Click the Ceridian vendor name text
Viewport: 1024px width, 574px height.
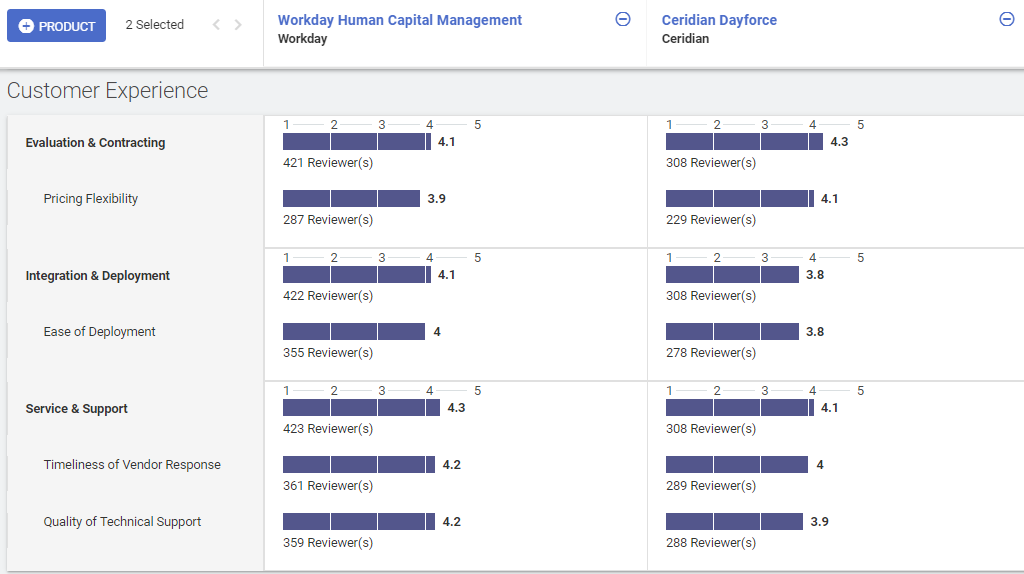point(685,39)
